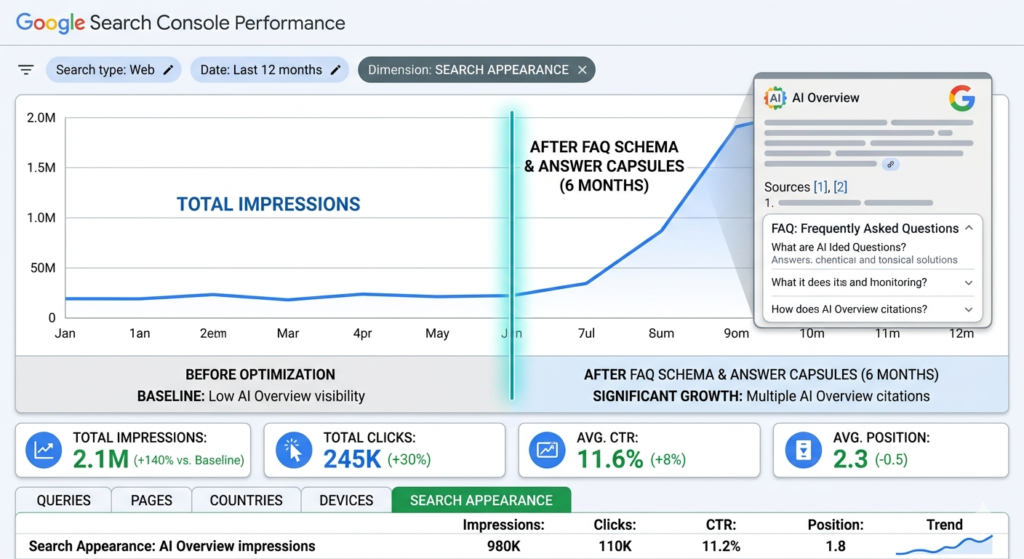Select the Search Appearance tab
Image resolution: width=1024 pixels, height=559 pixels.
(x=481, y=500)
